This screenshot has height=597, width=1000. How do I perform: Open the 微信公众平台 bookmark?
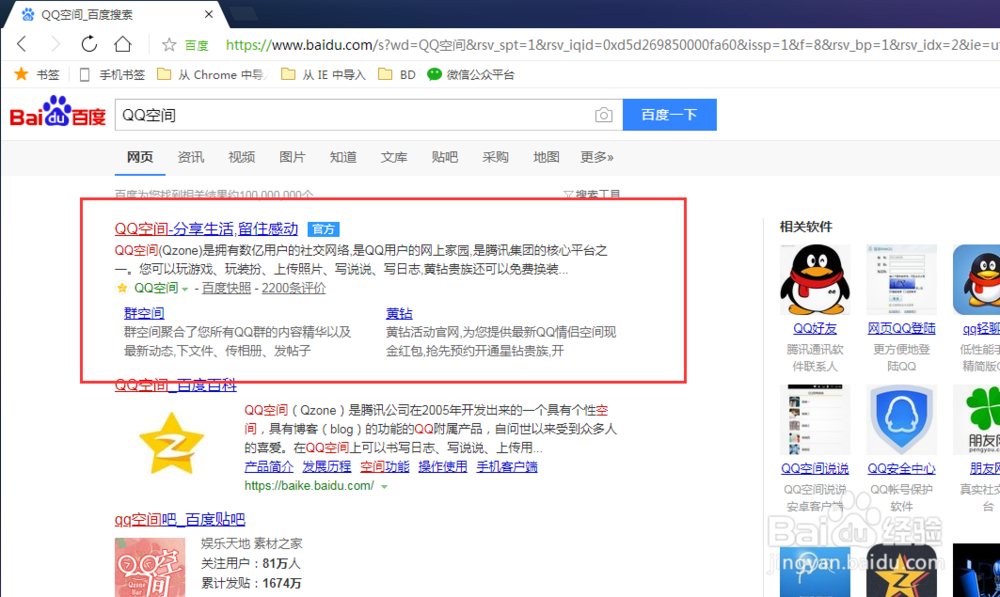click(471, 75)
